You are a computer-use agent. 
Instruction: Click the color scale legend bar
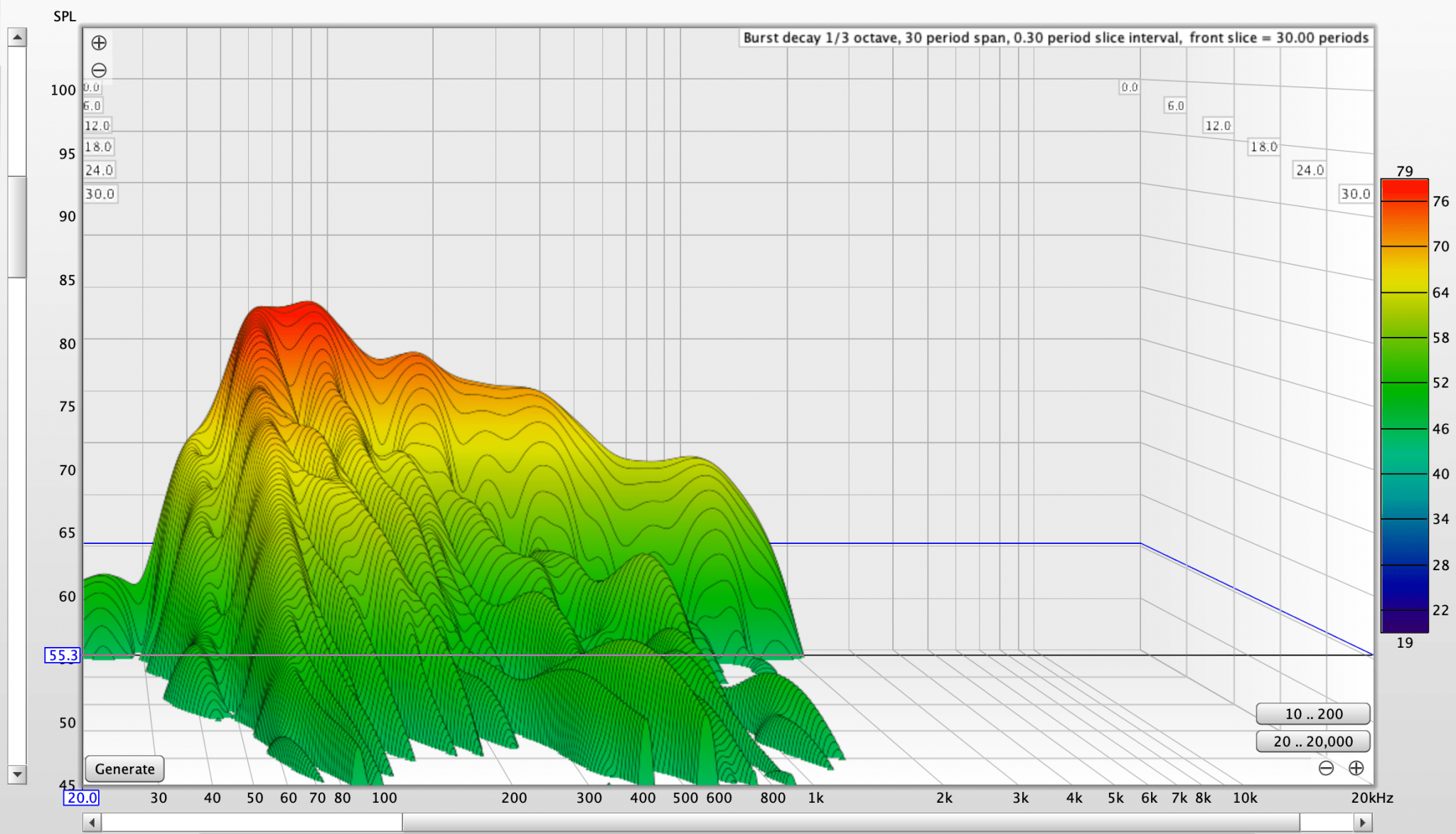(1404, 405)
